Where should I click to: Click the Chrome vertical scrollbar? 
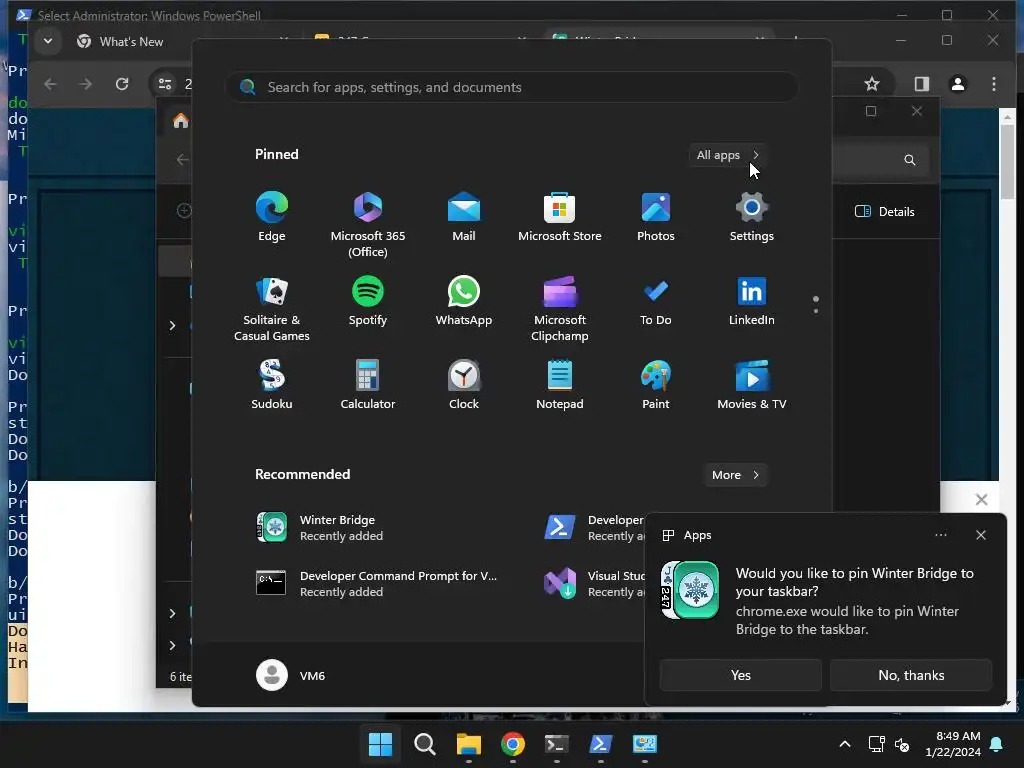point(1007,160)
